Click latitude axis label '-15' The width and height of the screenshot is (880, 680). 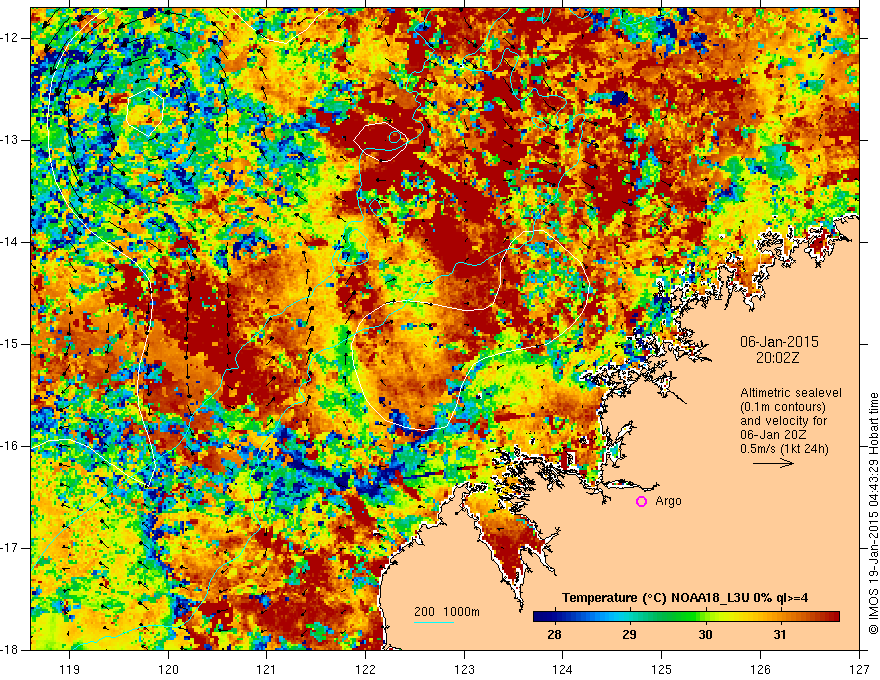click(10, 344)
